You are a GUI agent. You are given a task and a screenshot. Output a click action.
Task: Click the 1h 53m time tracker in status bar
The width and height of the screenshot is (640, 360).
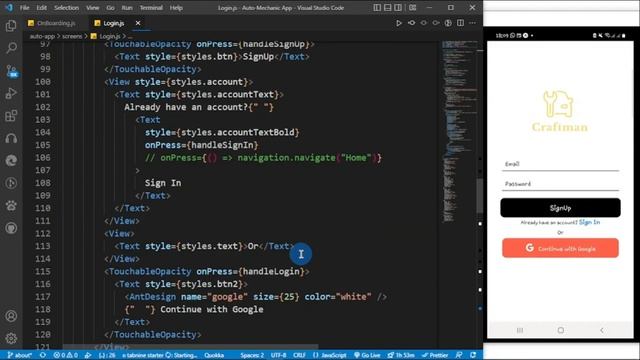point(401,355)
